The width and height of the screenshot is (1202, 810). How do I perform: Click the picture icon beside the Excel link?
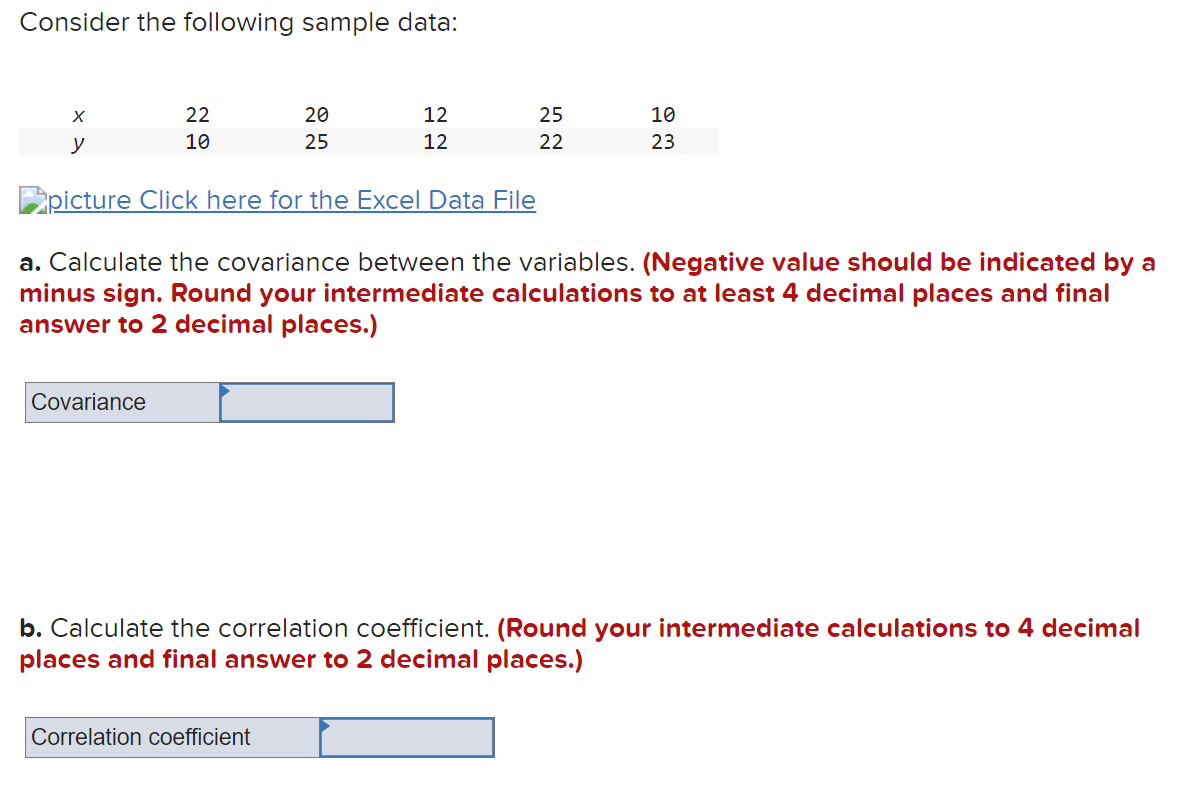click(33, 199)
